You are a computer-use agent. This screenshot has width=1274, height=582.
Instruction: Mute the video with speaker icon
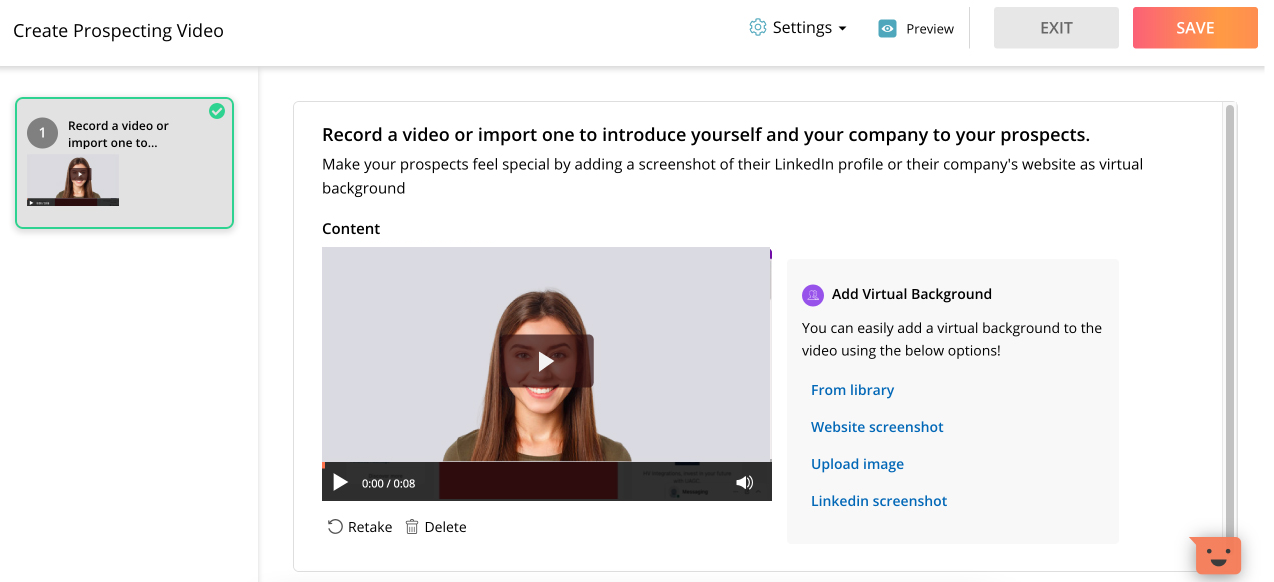coord(744,482)
